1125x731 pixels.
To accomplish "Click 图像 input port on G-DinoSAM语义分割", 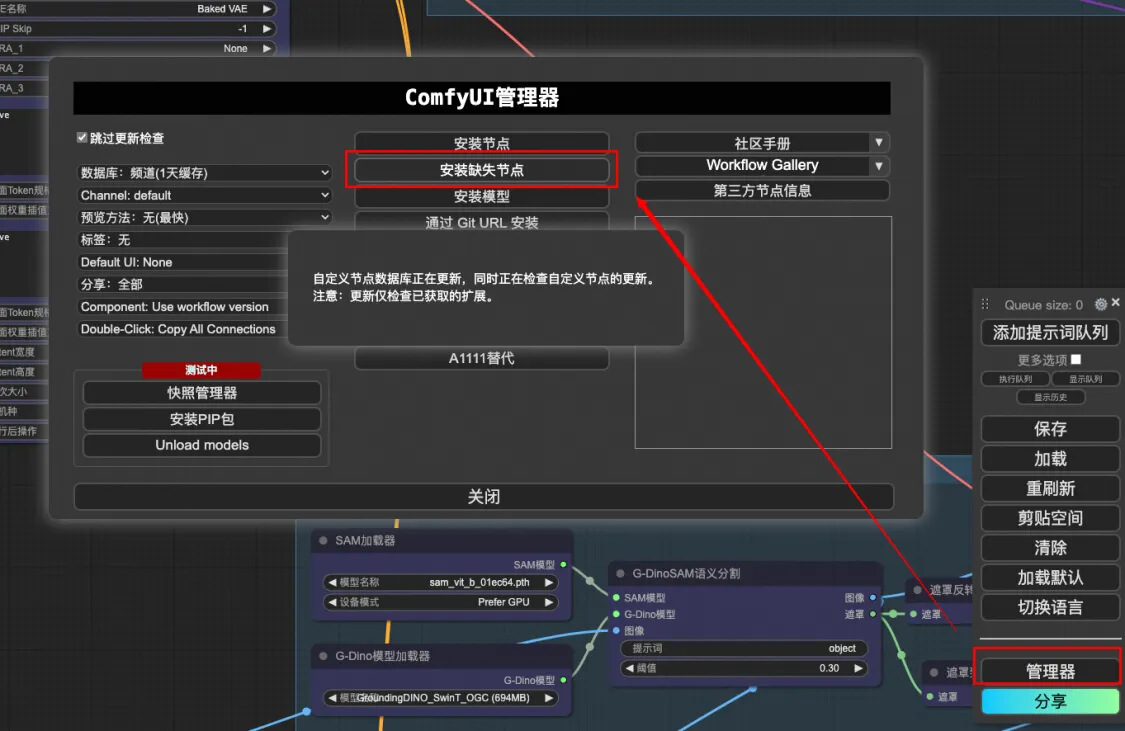I will pyautogui.click(x=616, y=631).
